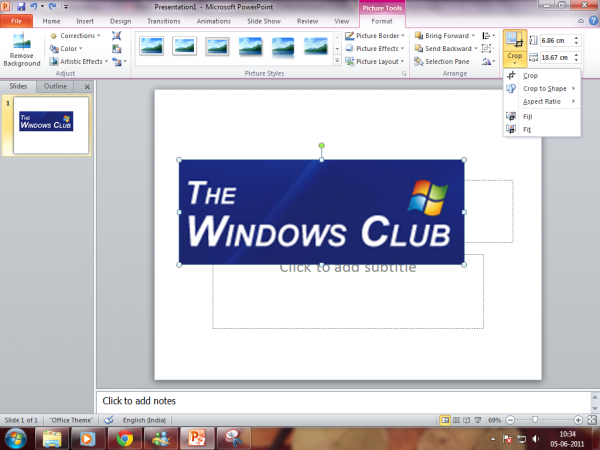Viewport: 600px width, 450px height.
Task: Start Slide Show view from status bar
Action: [x=478, y=420]
